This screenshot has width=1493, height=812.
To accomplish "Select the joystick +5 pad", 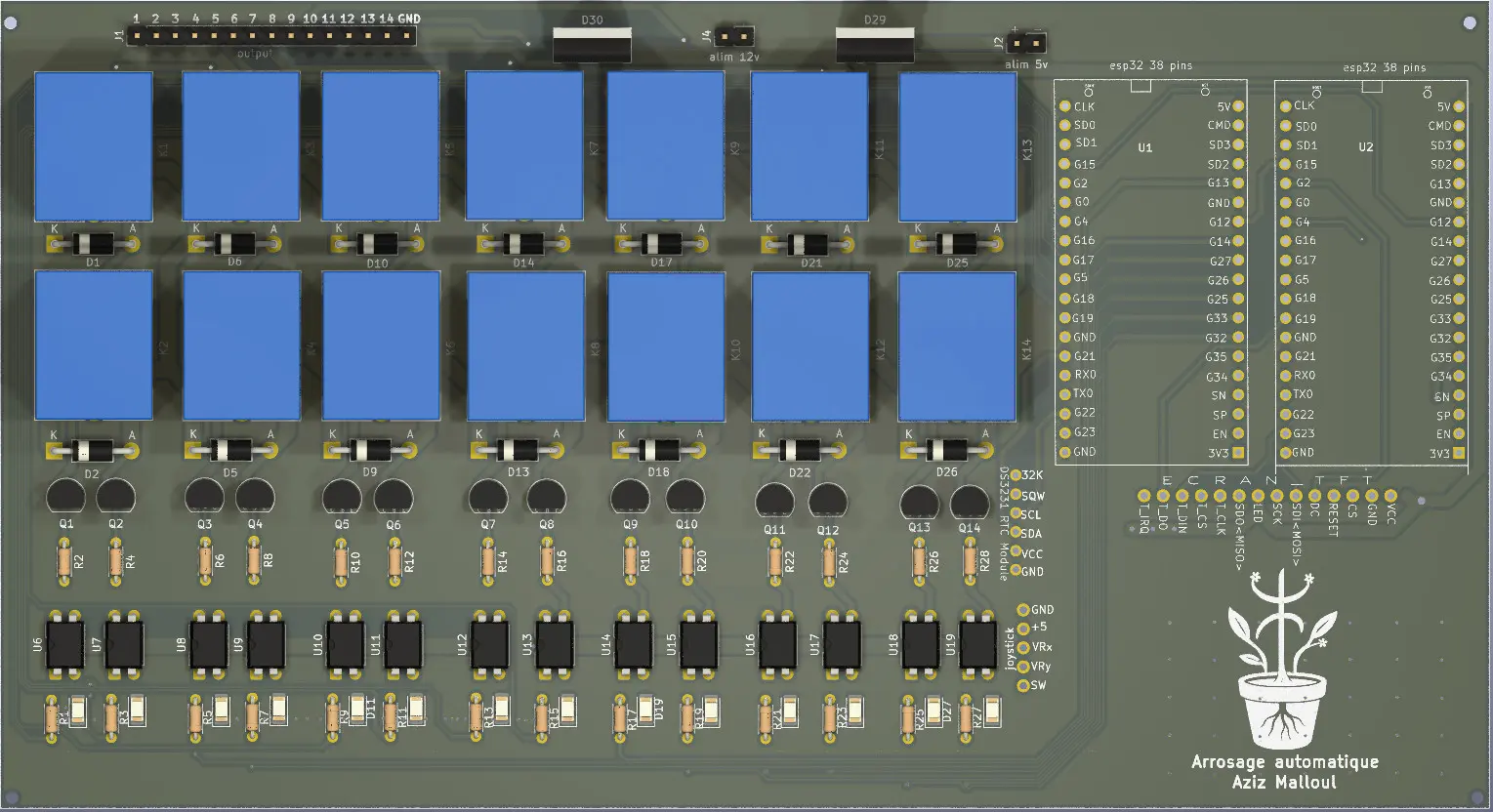I will tap(1023, 629).
